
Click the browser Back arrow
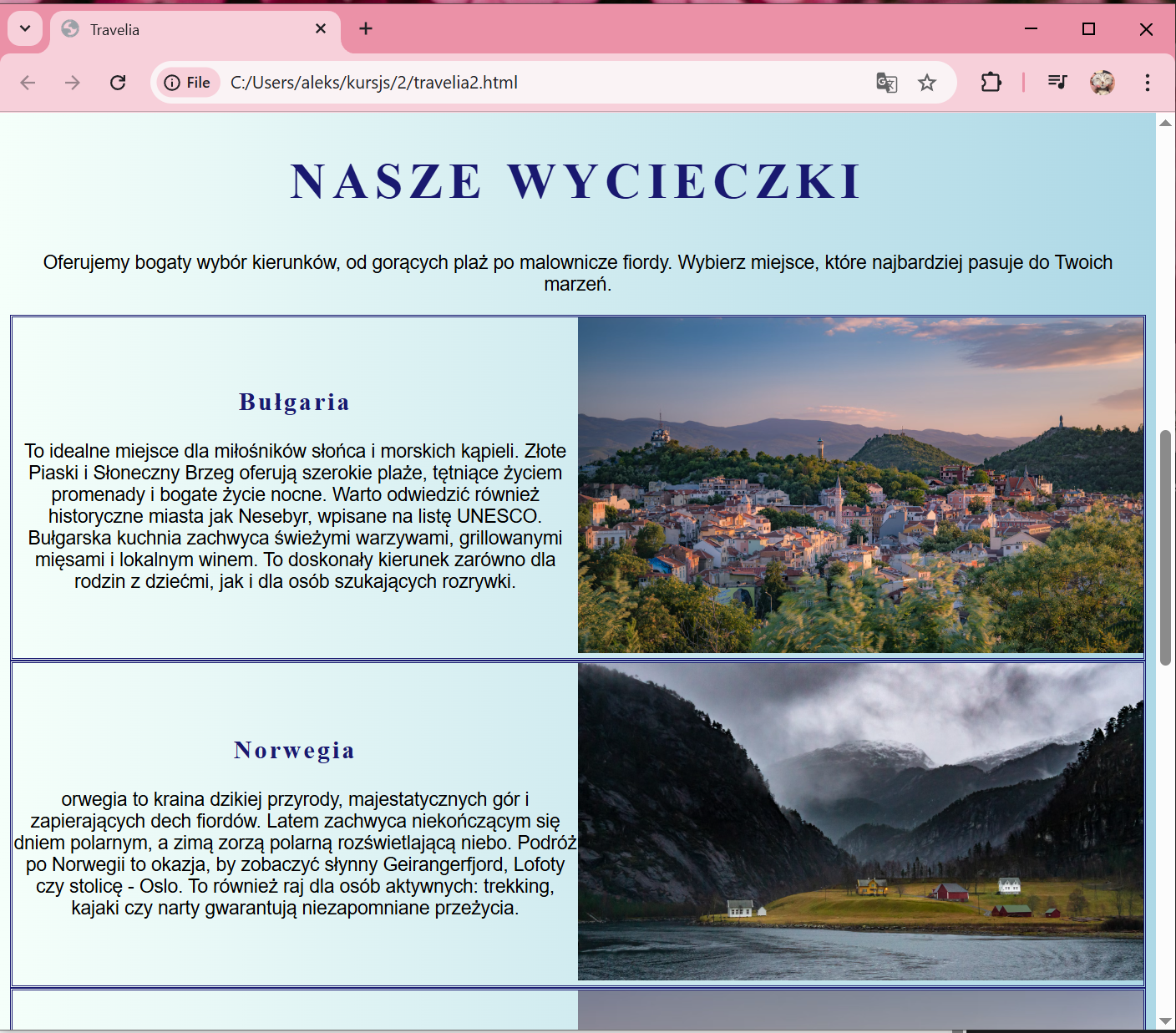tap(28, 83)
